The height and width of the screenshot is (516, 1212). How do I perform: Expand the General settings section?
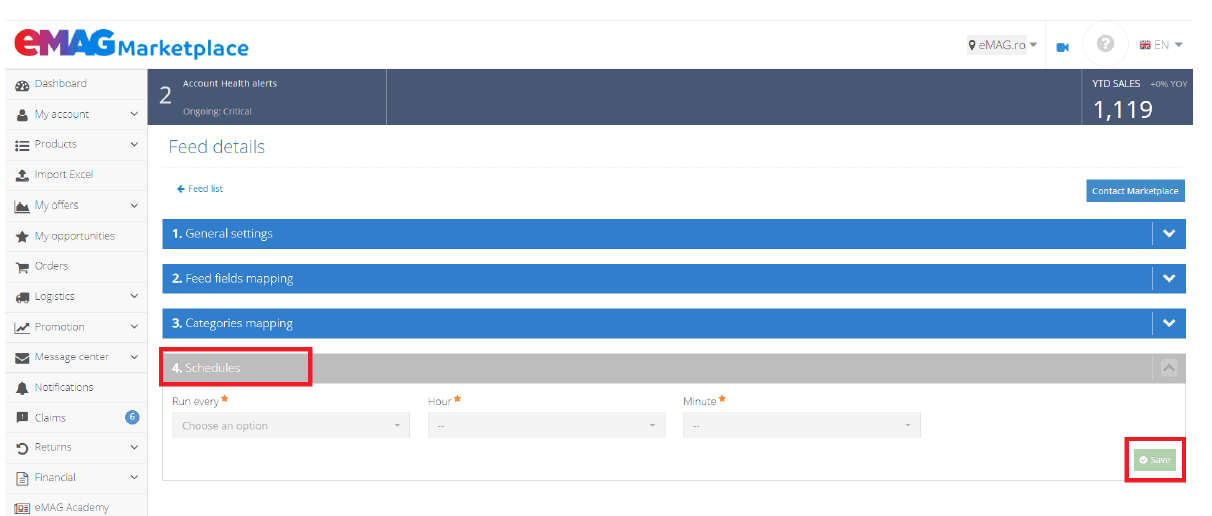pos(674,234)
